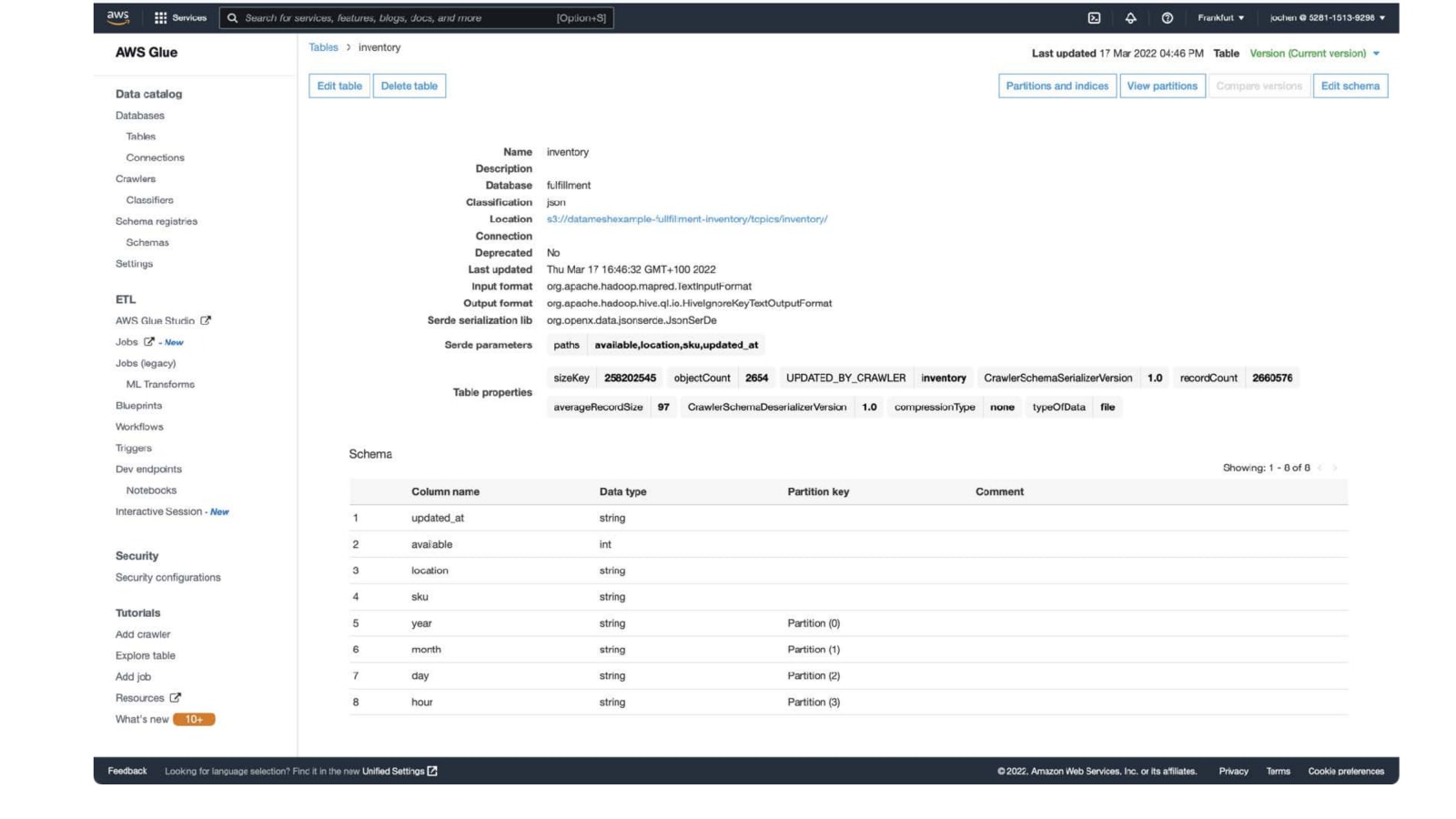Open the notifications bell

(1130, 17)
